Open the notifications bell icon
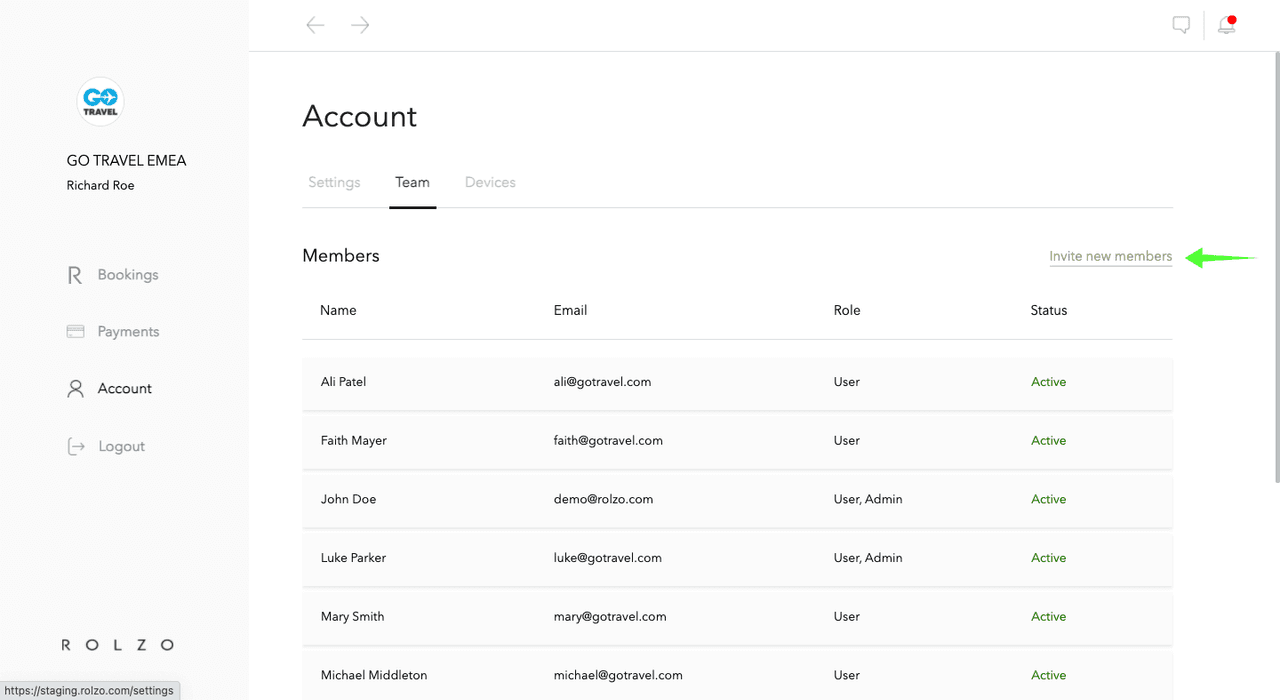 pos(1226,26)
